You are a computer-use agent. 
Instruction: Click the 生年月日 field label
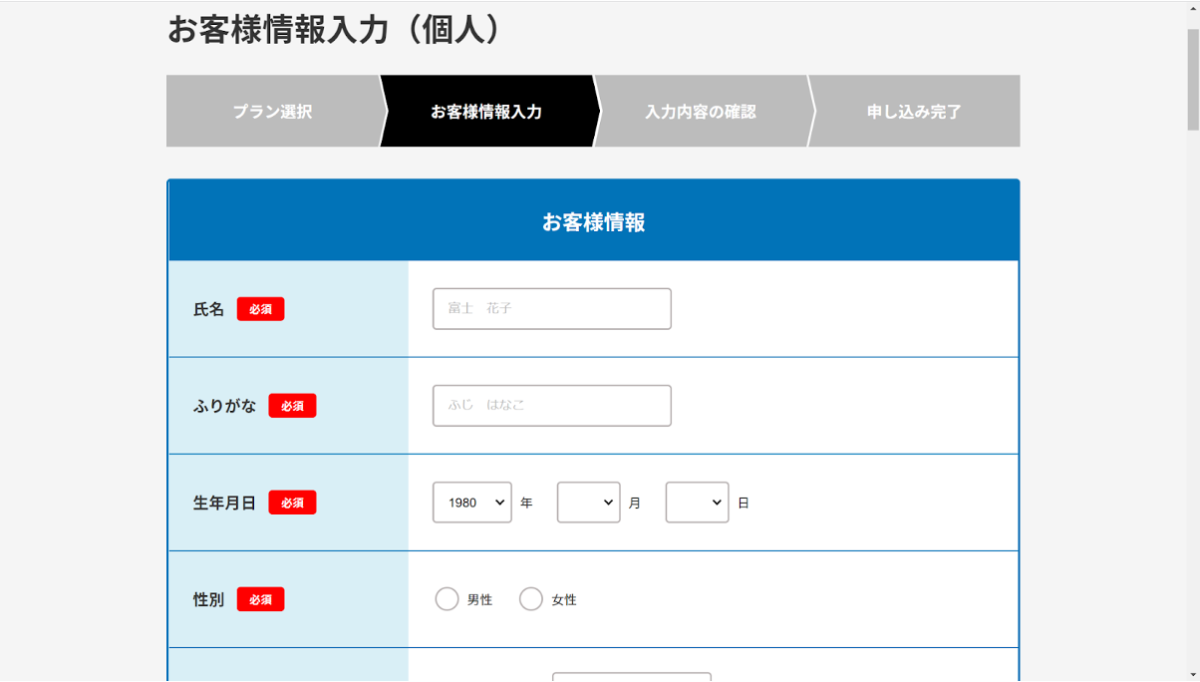click(224, 503)
